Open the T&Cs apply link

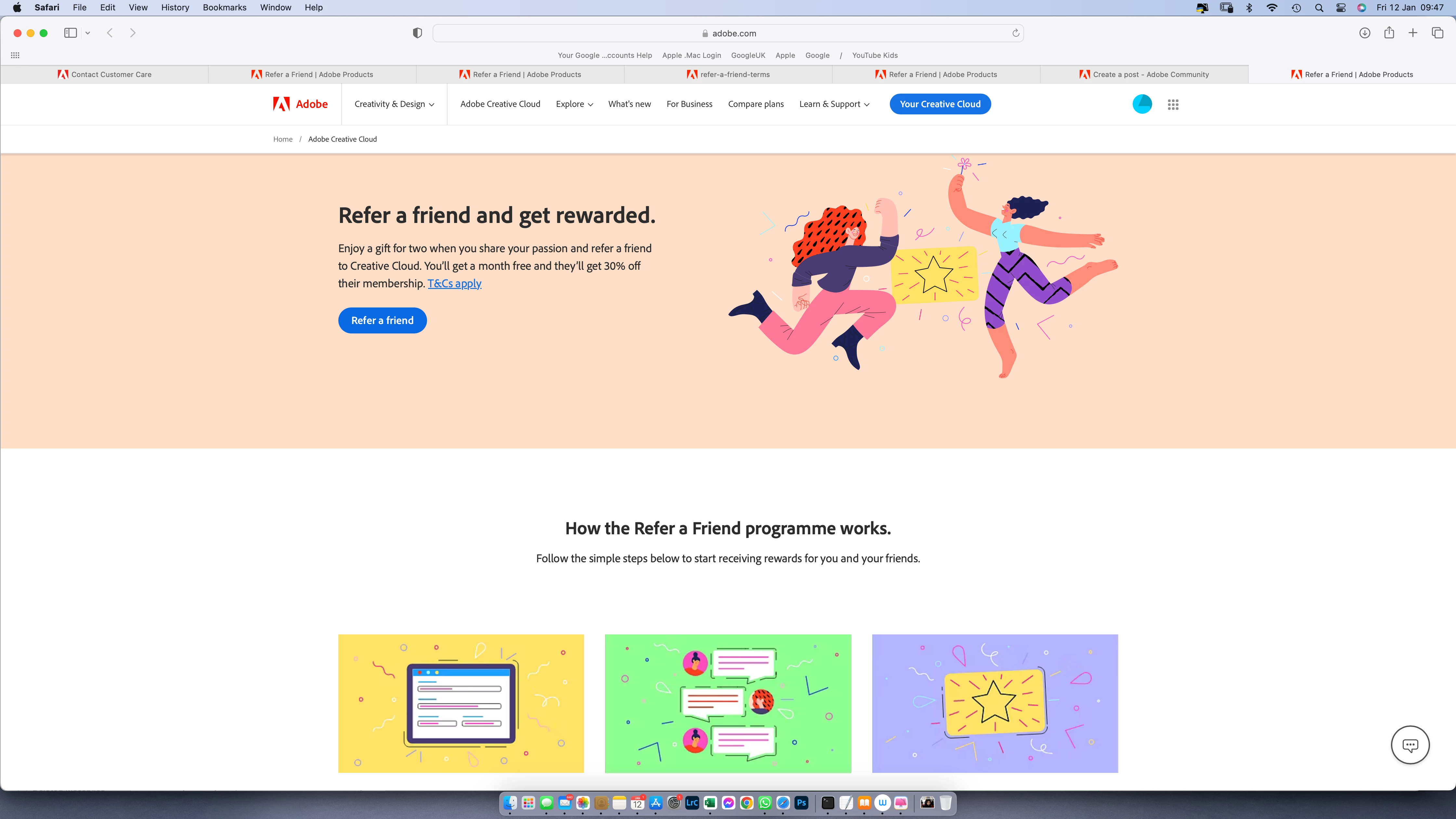click(x=454, y=283)
